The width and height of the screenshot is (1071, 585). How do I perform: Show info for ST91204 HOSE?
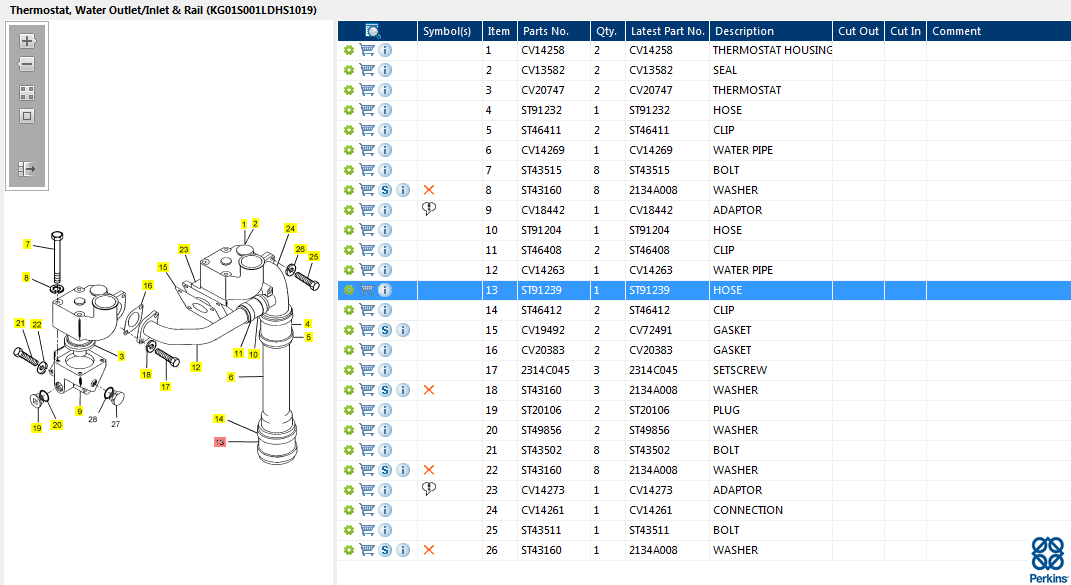click(x=385, y=230)
